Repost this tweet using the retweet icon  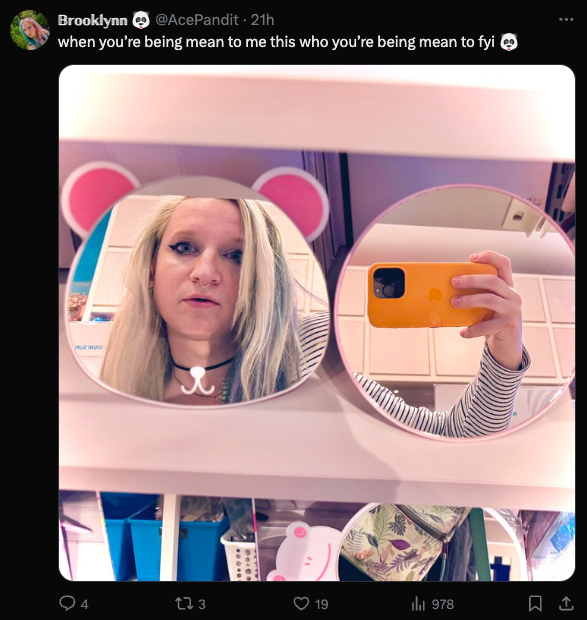point(184,603)
